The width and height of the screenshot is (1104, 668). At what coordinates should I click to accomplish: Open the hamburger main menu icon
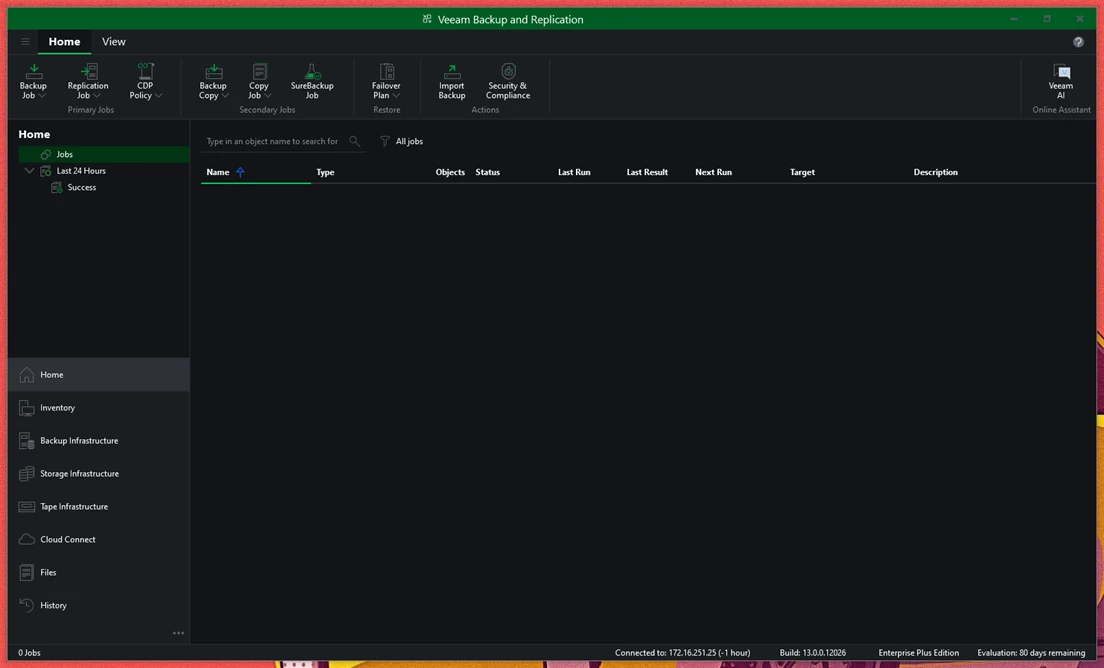[x=25, y=42]
